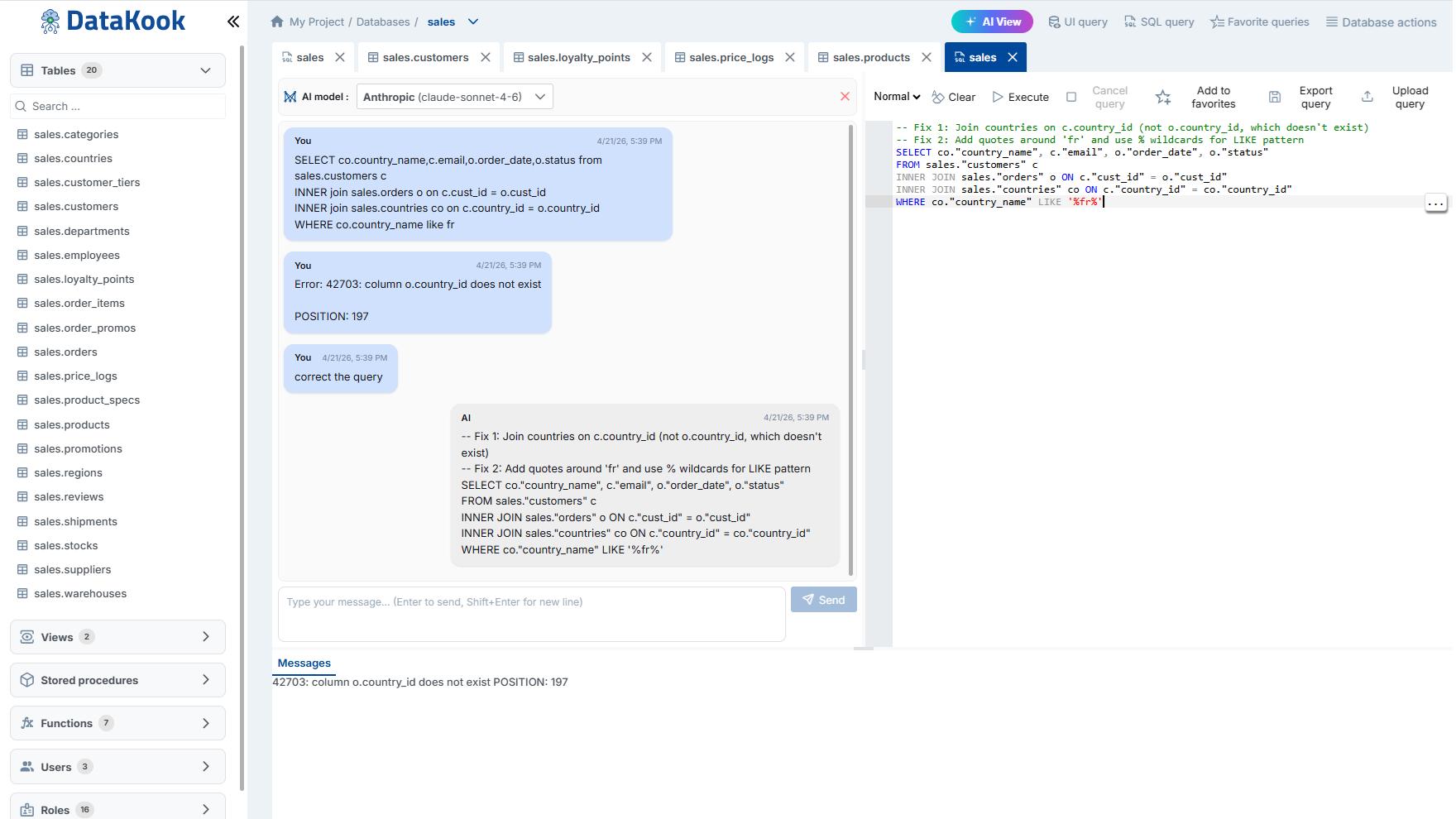Click the Cancel query stop icon
The width and height of the screenshot is (1456, 819).
click(1071, 97)
